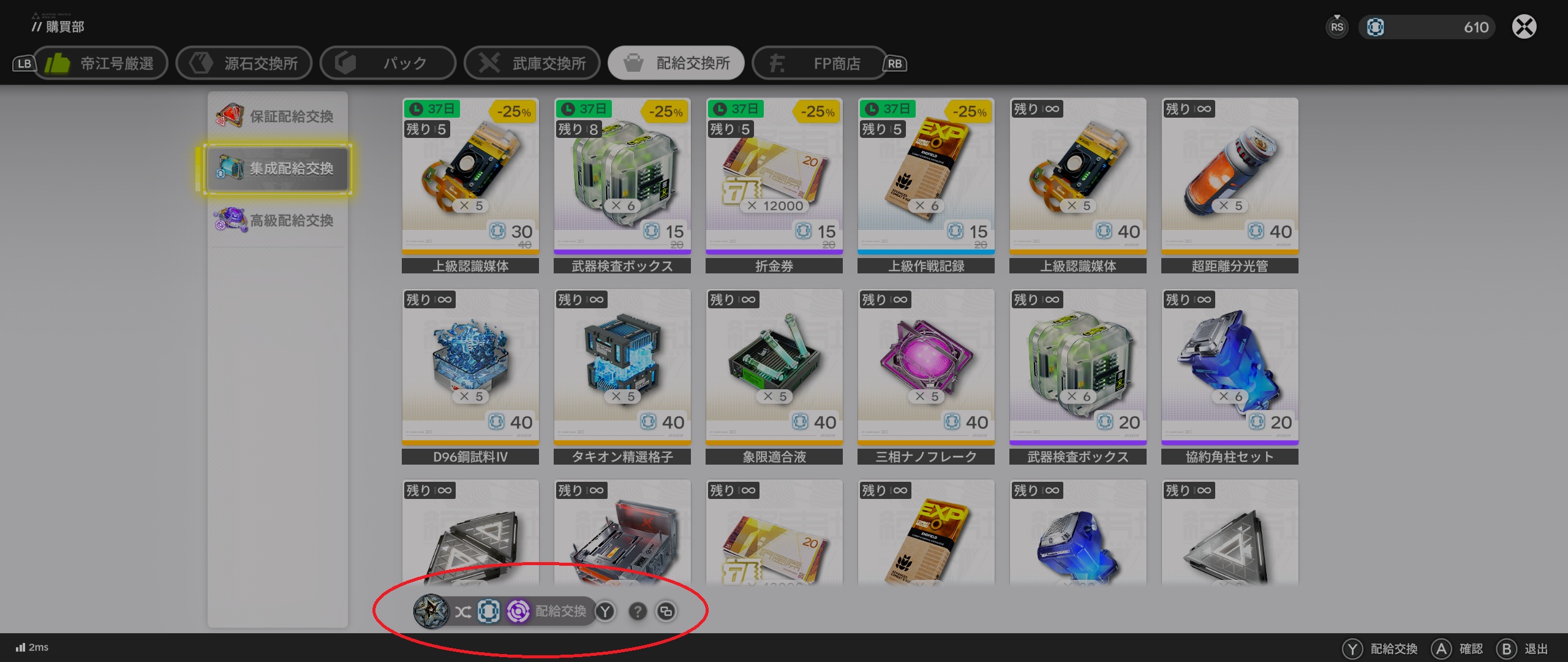Click the RS stick icon near currency
Screen dimensions: 1568x662
1336,26
